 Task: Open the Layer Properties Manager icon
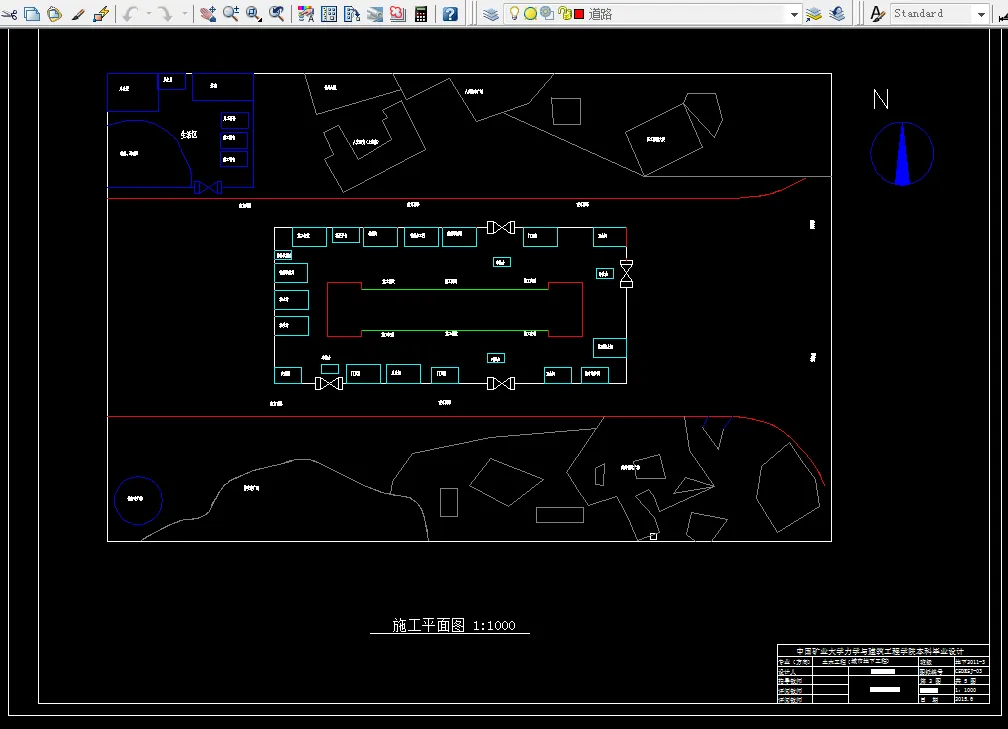click(491, 14)
